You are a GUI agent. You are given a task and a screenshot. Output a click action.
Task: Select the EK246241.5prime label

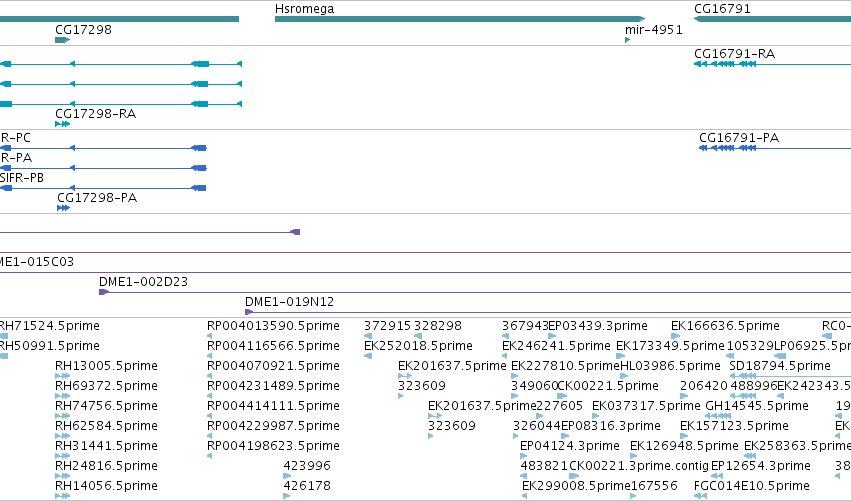tap(556, 346)
